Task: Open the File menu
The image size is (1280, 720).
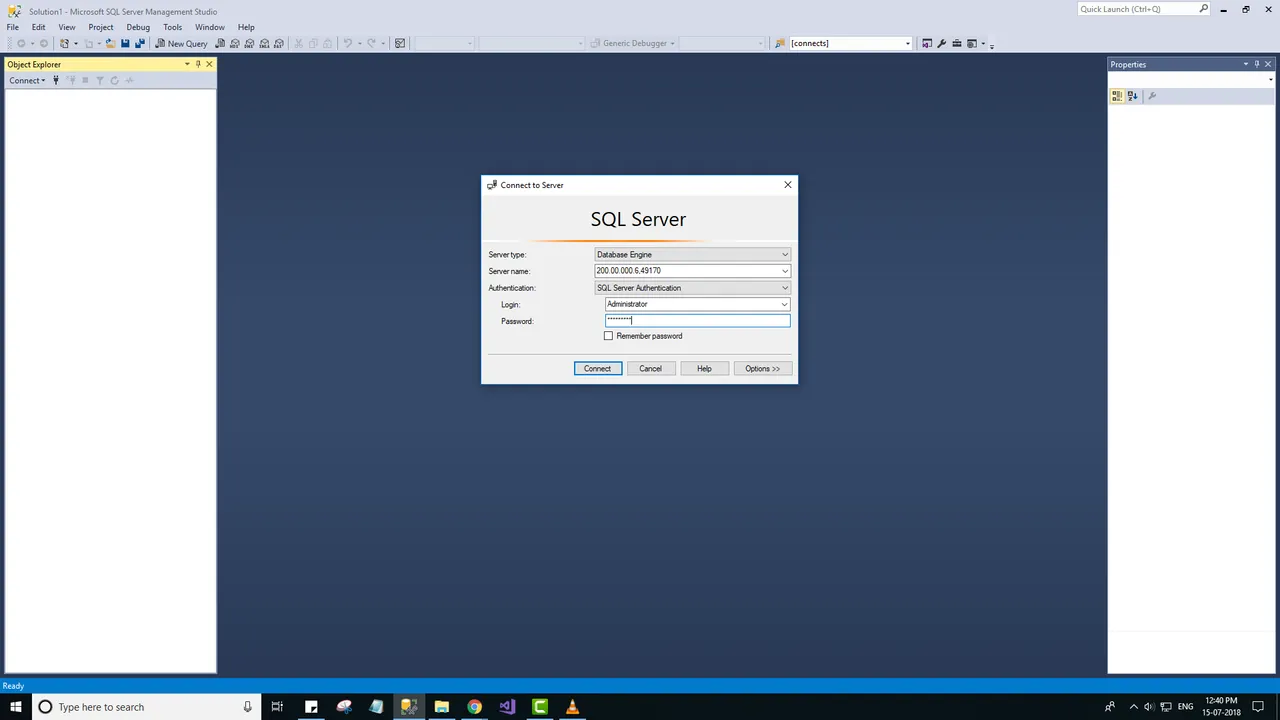Action: click(x=13, y=27)
